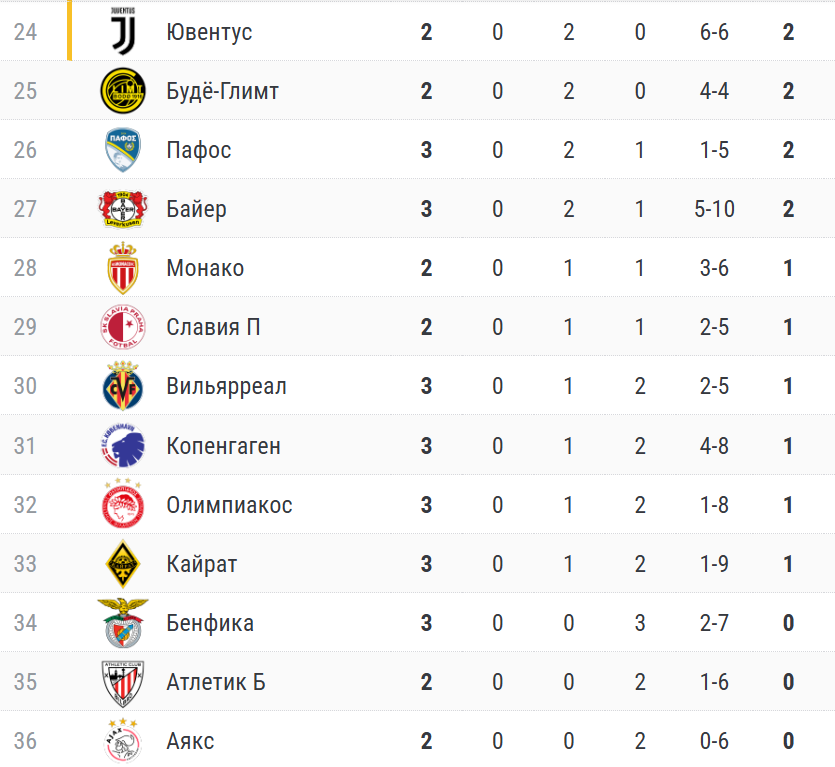This screenshot has height=767, width=835.
Task: Open the Вильярреал team link
Action: [x=226, y=386]
